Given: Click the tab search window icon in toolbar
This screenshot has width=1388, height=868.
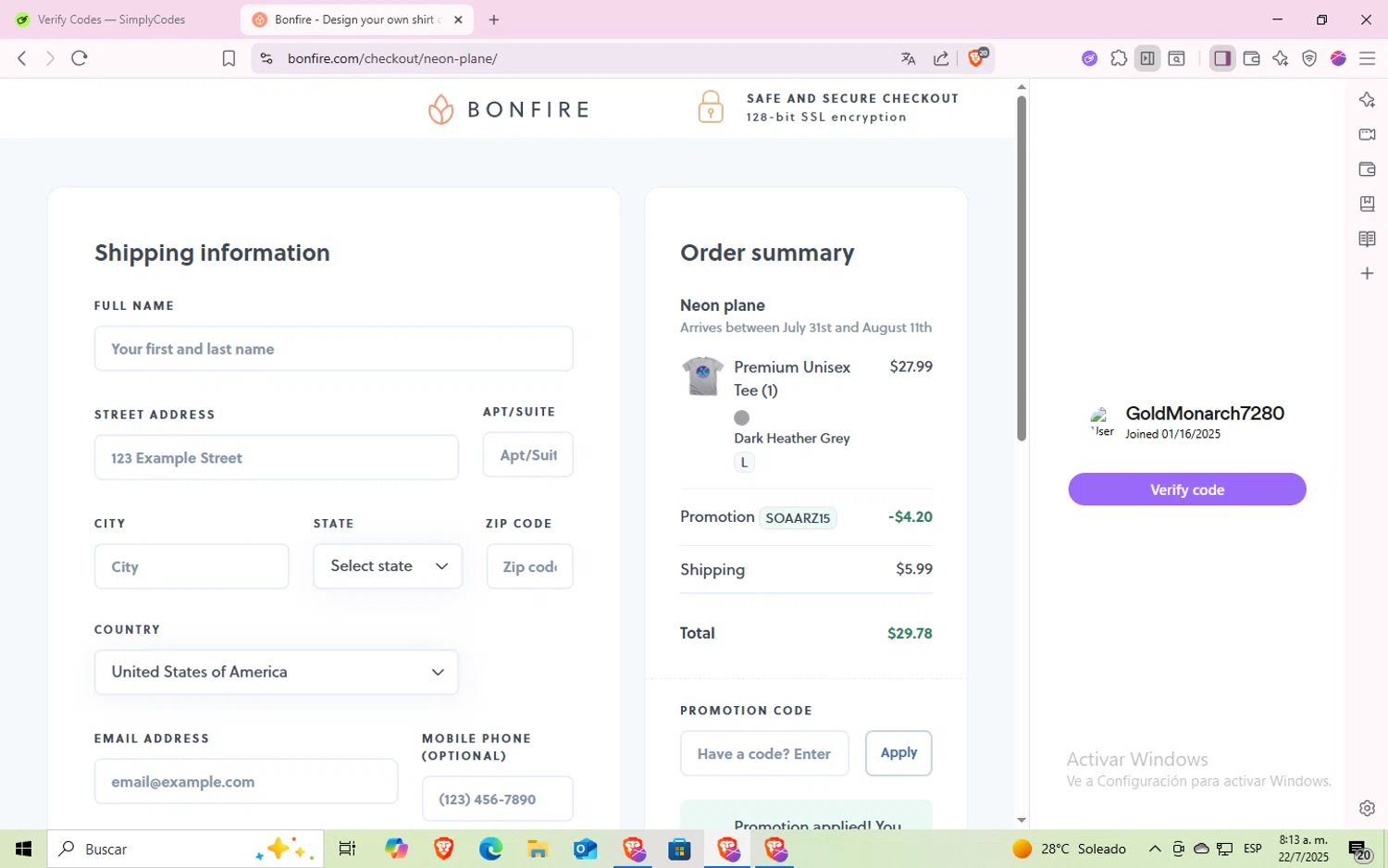Looking at the screenshot, I should pos(1176,58).
